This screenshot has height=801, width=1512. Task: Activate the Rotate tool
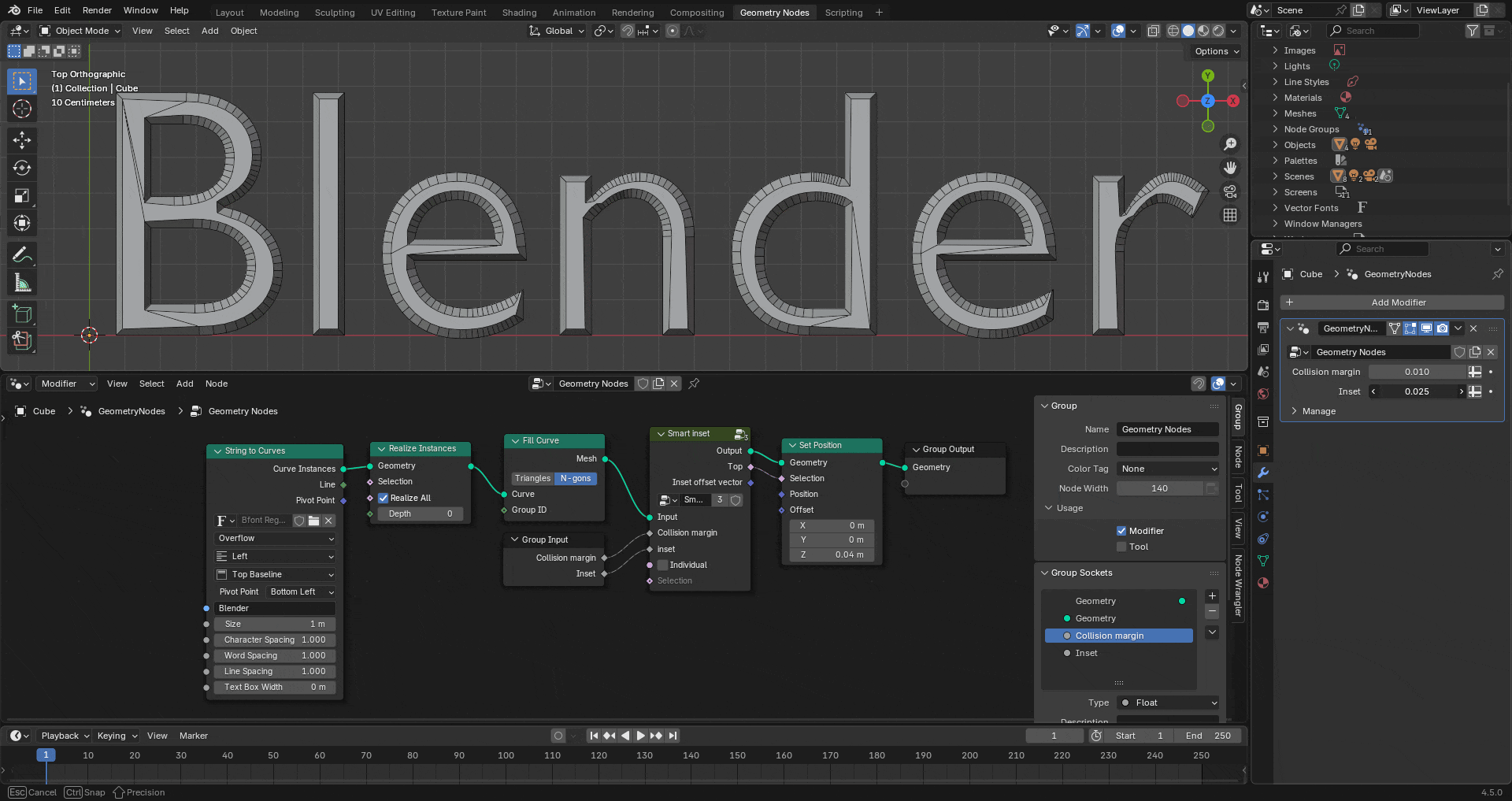(x=22, y=168)
